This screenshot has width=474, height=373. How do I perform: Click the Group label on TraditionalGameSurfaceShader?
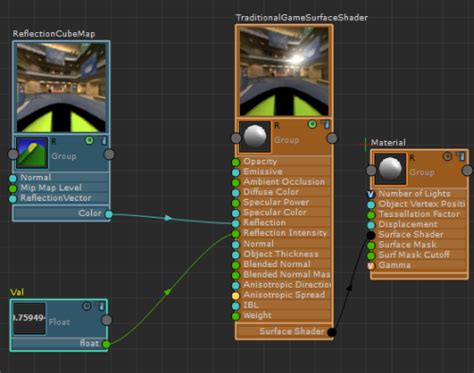pyautogui.click(x=286, y=140)
